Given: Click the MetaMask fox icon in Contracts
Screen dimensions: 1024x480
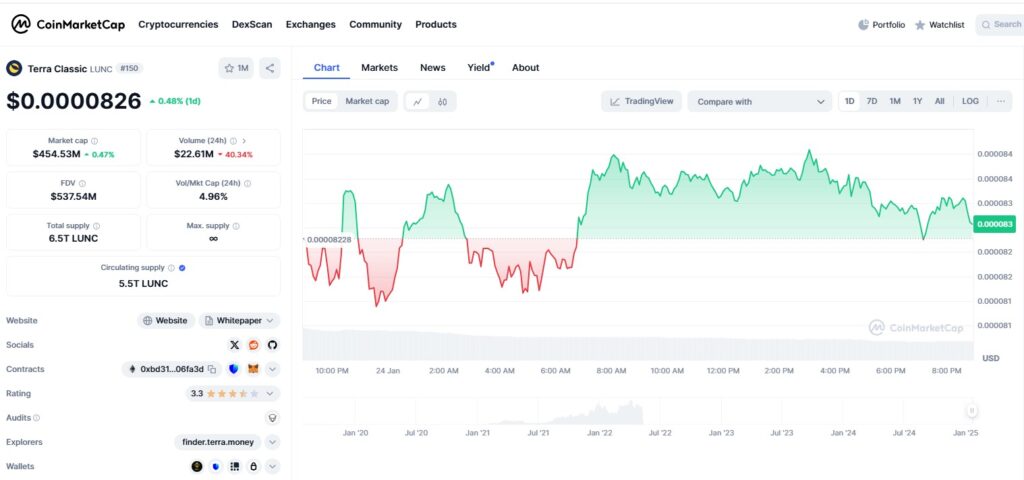Looking at the screenshot, I should coord(253,369).
